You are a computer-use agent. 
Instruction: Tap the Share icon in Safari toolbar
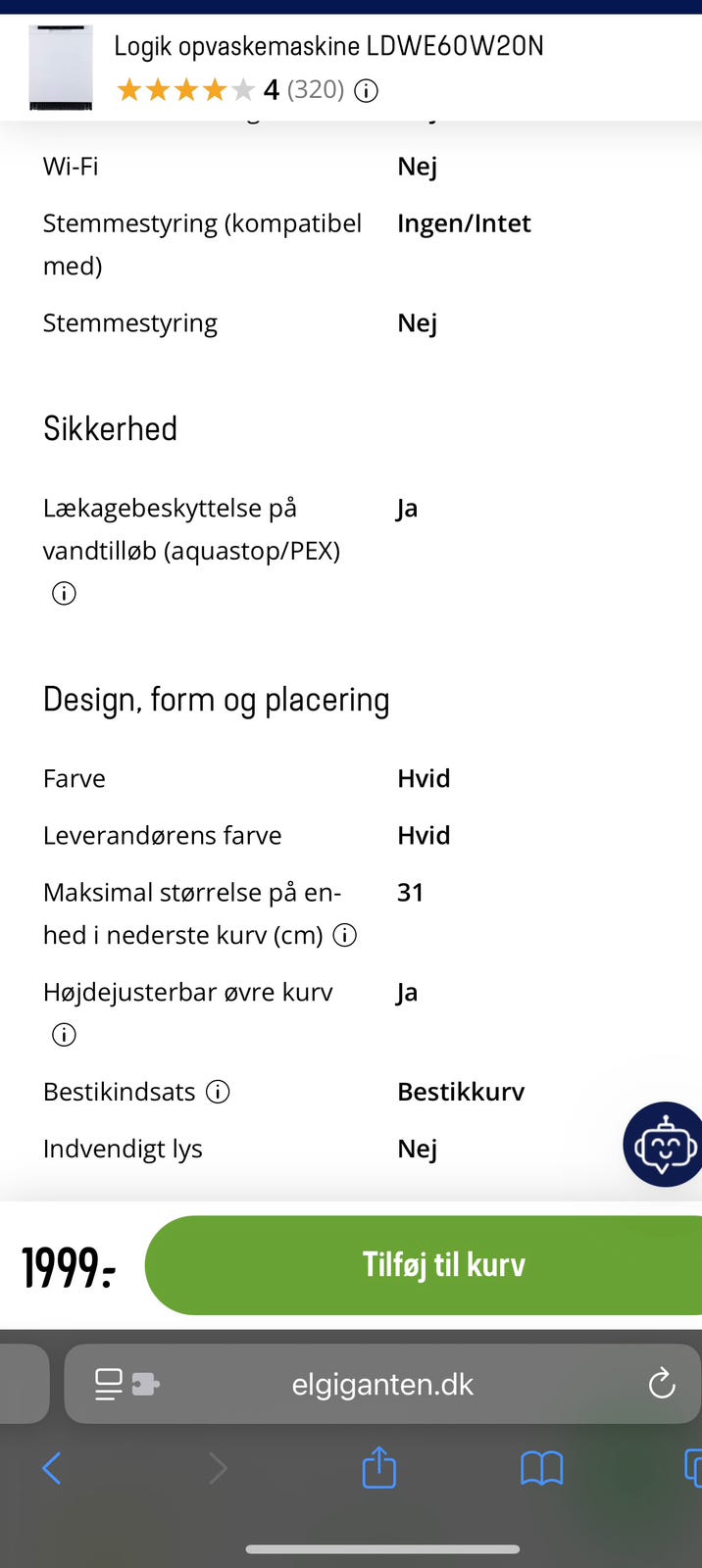(378, 1468)
